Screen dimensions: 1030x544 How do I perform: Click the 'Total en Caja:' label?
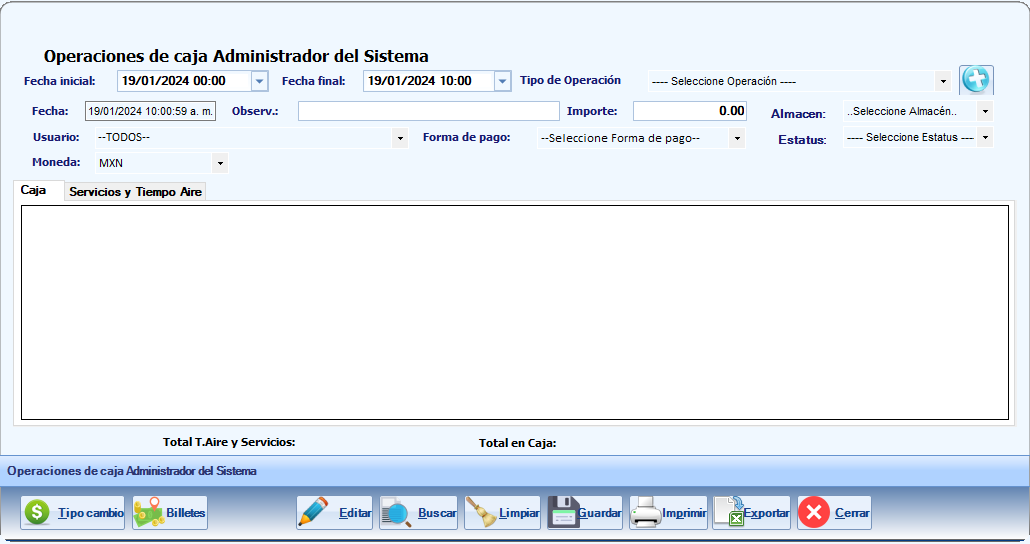click(518, 443)
